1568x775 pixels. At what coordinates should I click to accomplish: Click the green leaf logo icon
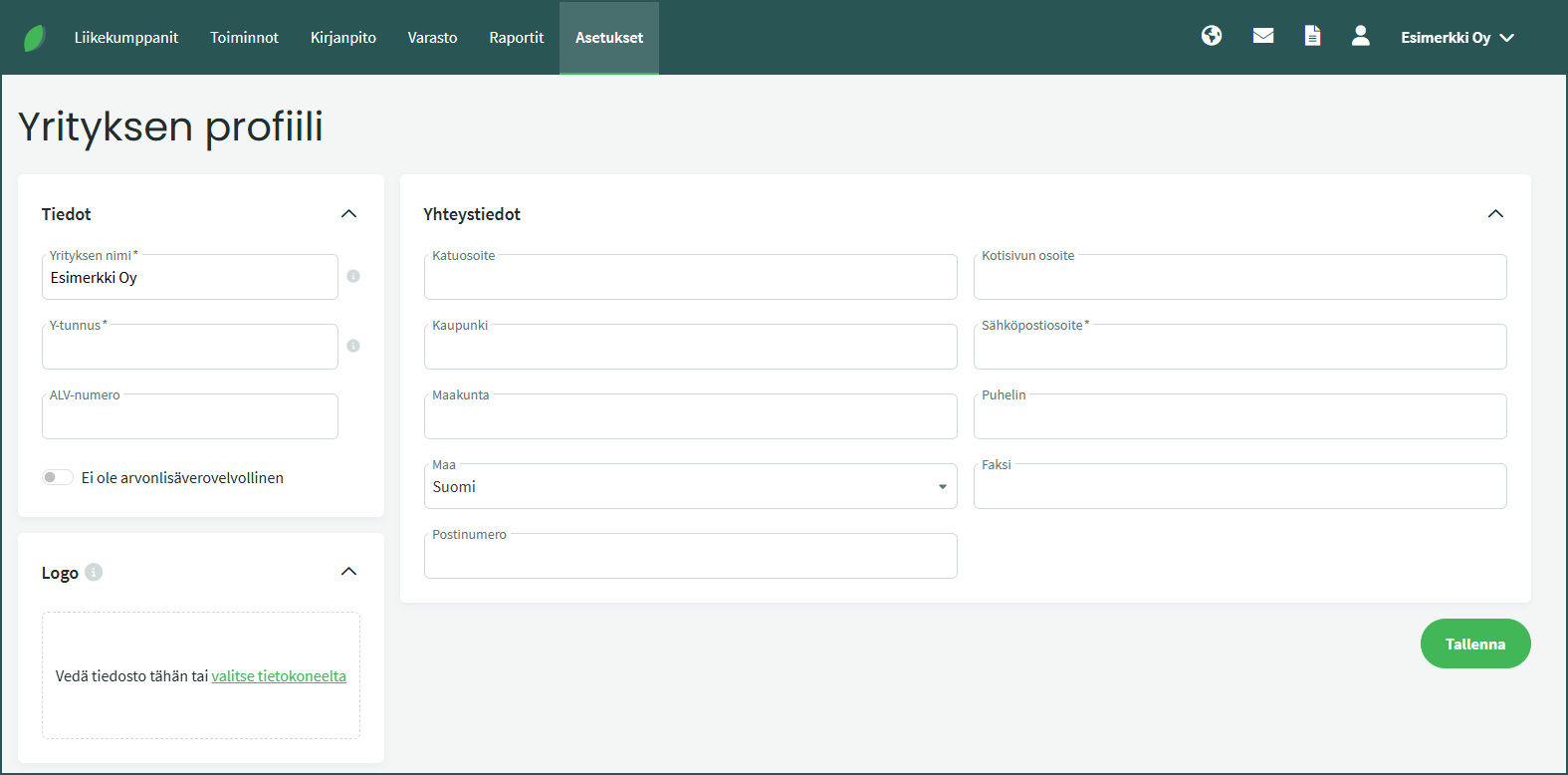(34, 38)
